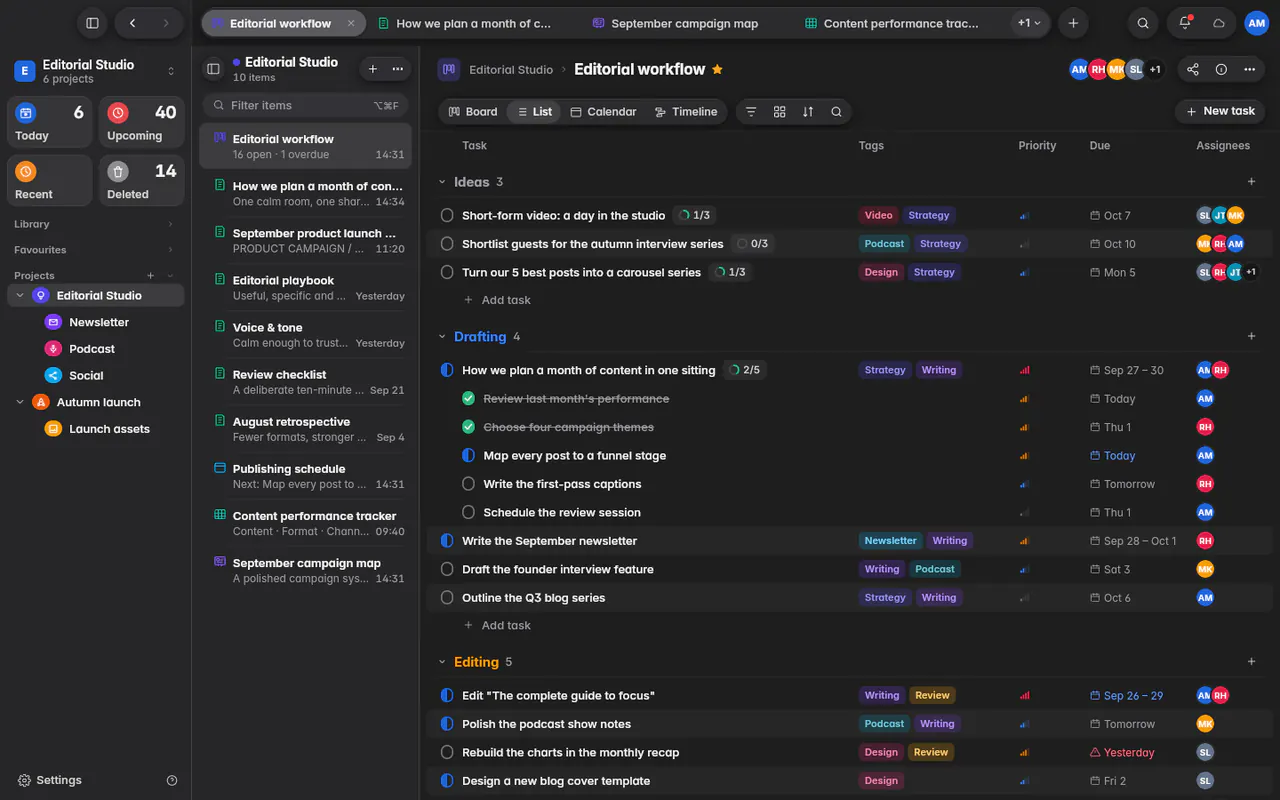
Task: Toggle the sidebar panel icon in title bar
Action: (92, 23)
